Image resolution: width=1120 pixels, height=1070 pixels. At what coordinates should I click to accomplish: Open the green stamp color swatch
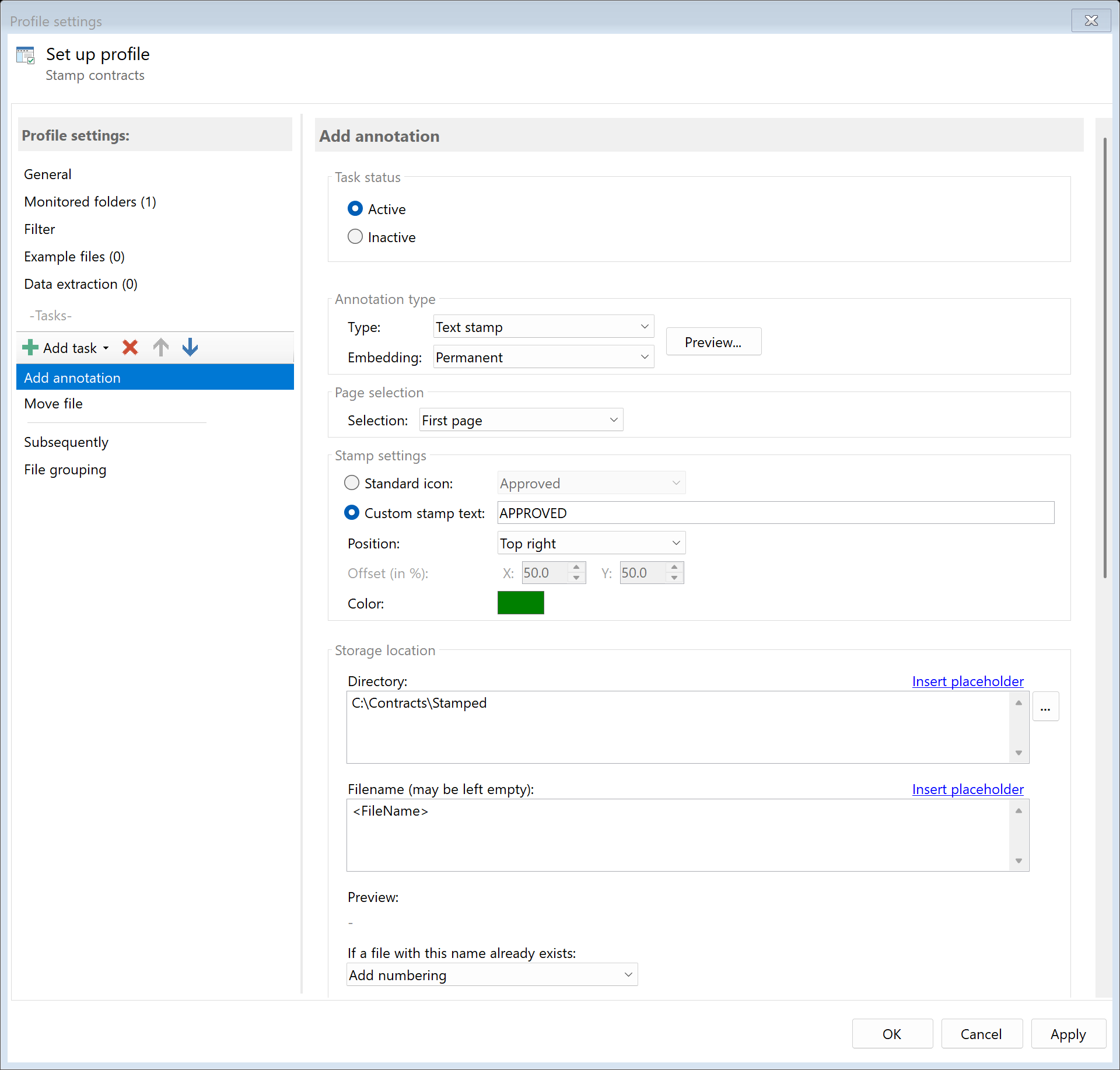tap(520, 603)
